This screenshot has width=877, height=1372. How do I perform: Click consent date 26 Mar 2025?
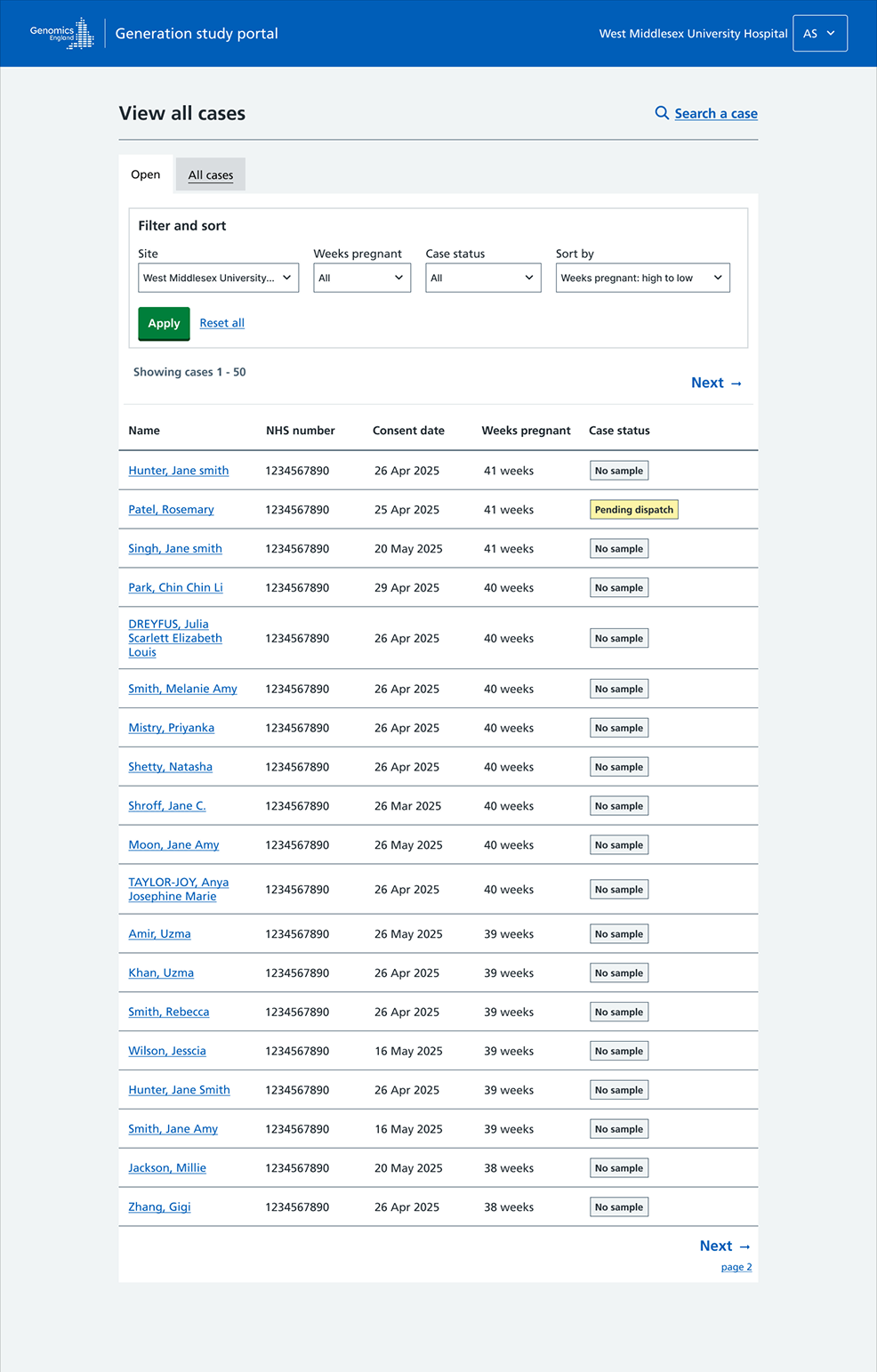point(407,806)
